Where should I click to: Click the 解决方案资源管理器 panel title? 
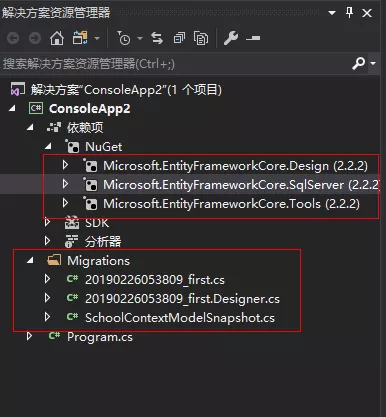tap(56, 13)
